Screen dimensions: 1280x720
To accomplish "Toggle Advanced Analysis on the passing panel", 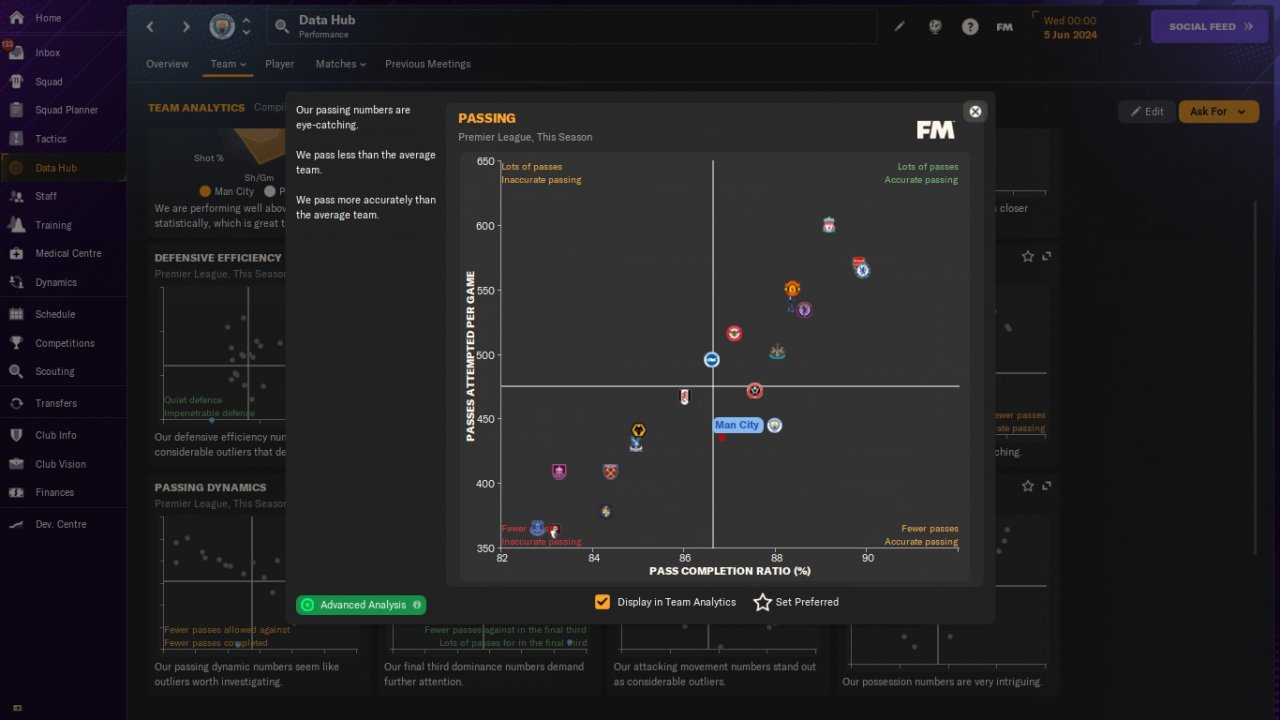I will point(361,605).
